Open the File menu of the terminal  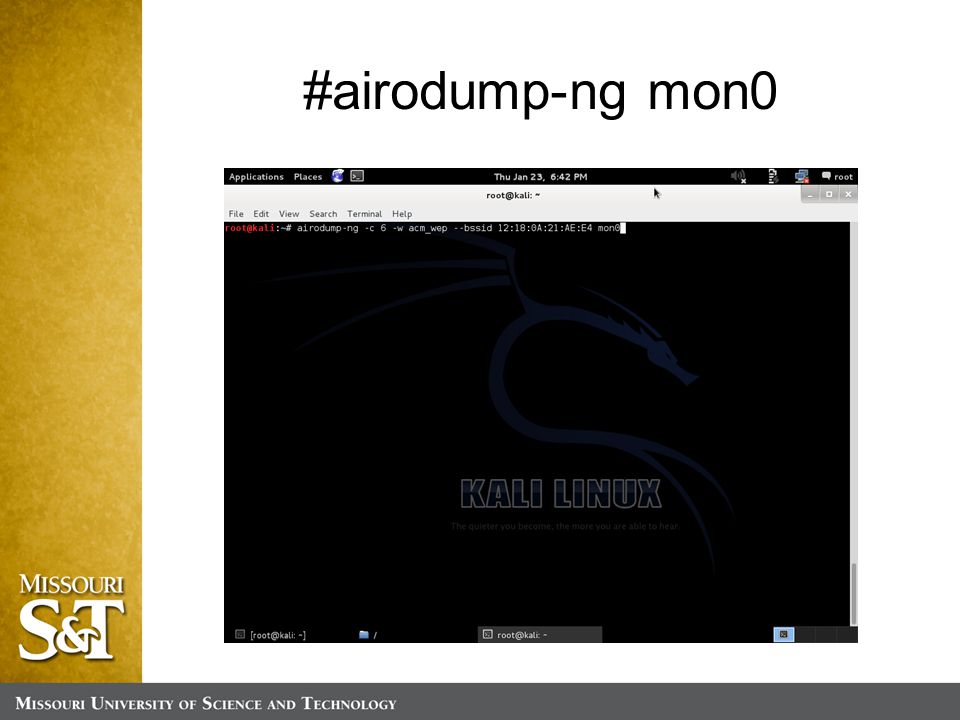coord(236,214)
